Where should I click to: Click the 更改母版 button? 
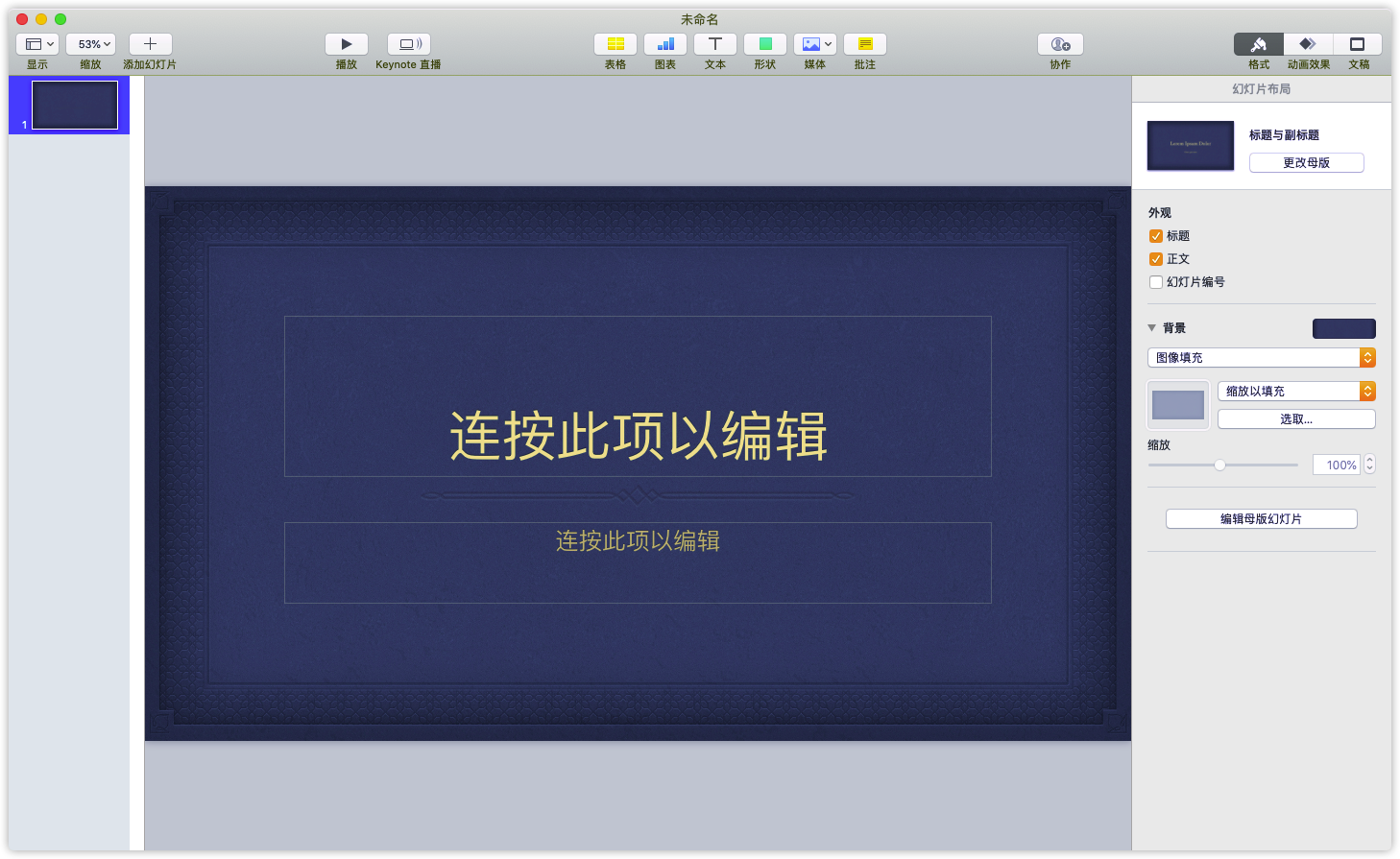click(1307, 163)
